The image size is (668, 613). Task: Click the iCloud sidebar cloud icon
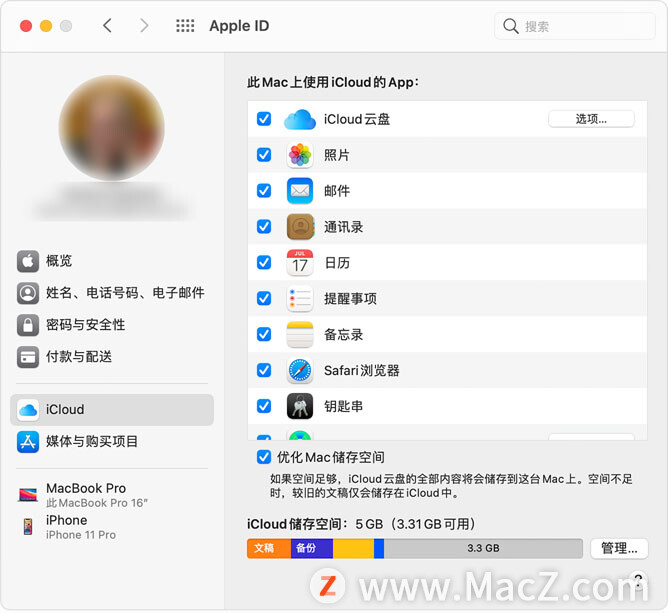(28, 410)
